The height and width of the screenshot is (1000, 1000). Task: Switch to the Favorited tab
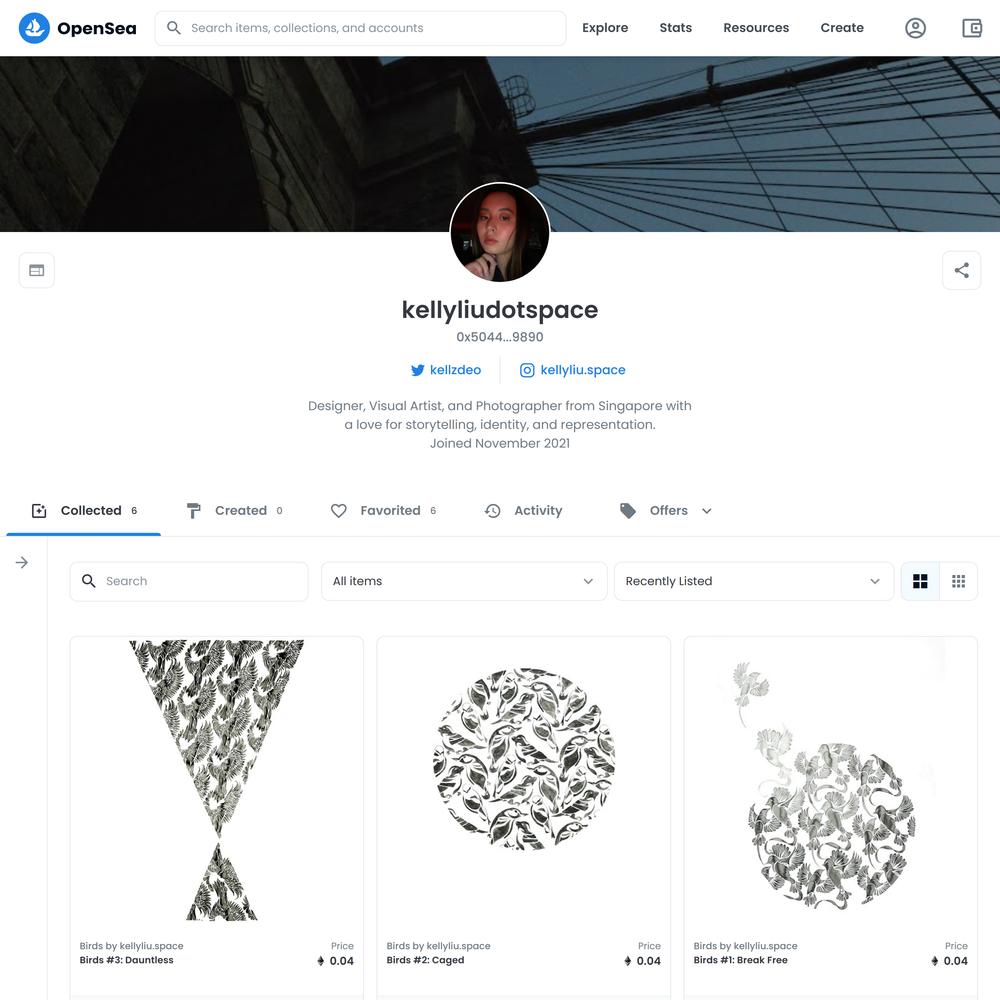click(x=383, y=511)
